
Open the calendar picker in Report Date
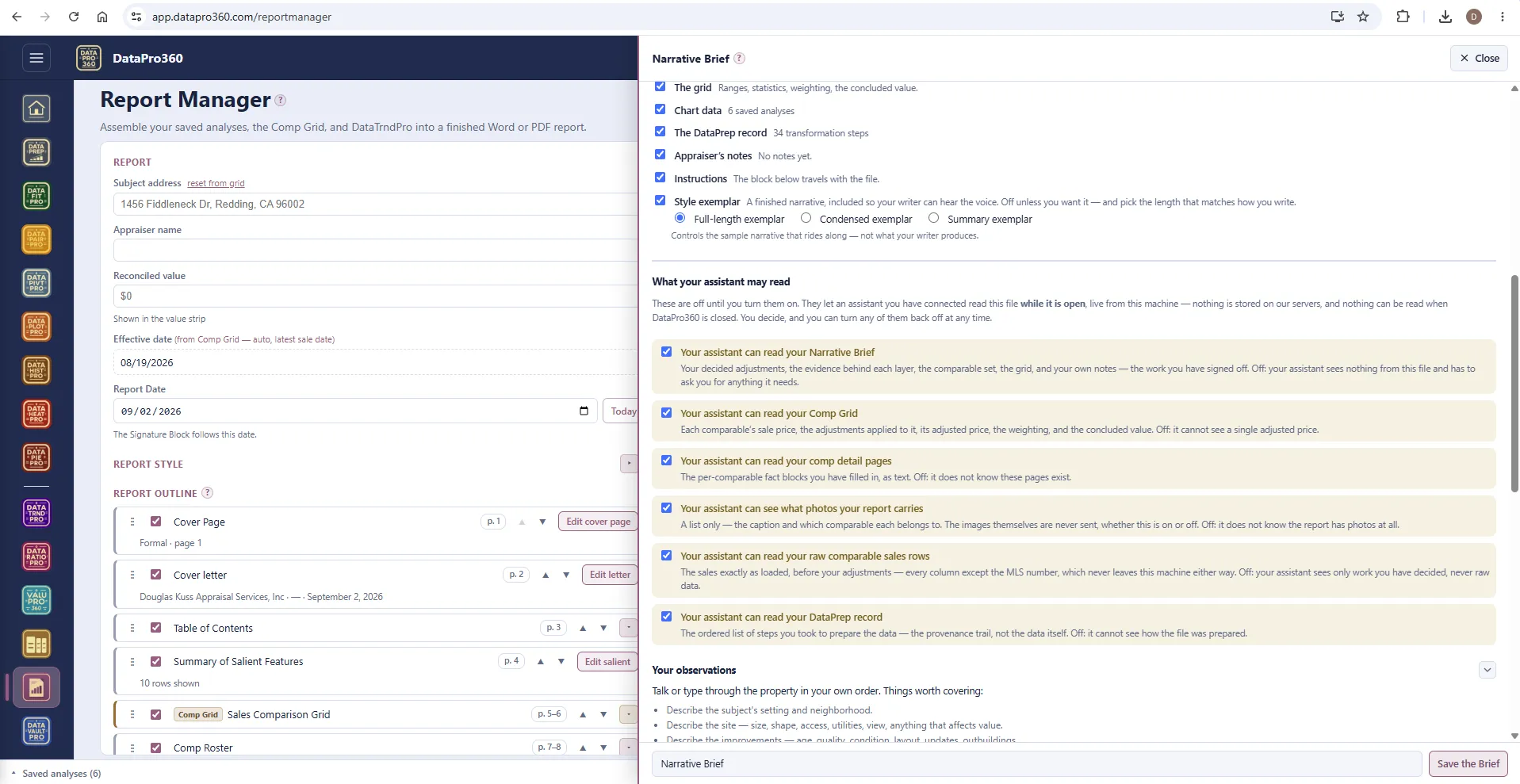[x=584, y=411]
